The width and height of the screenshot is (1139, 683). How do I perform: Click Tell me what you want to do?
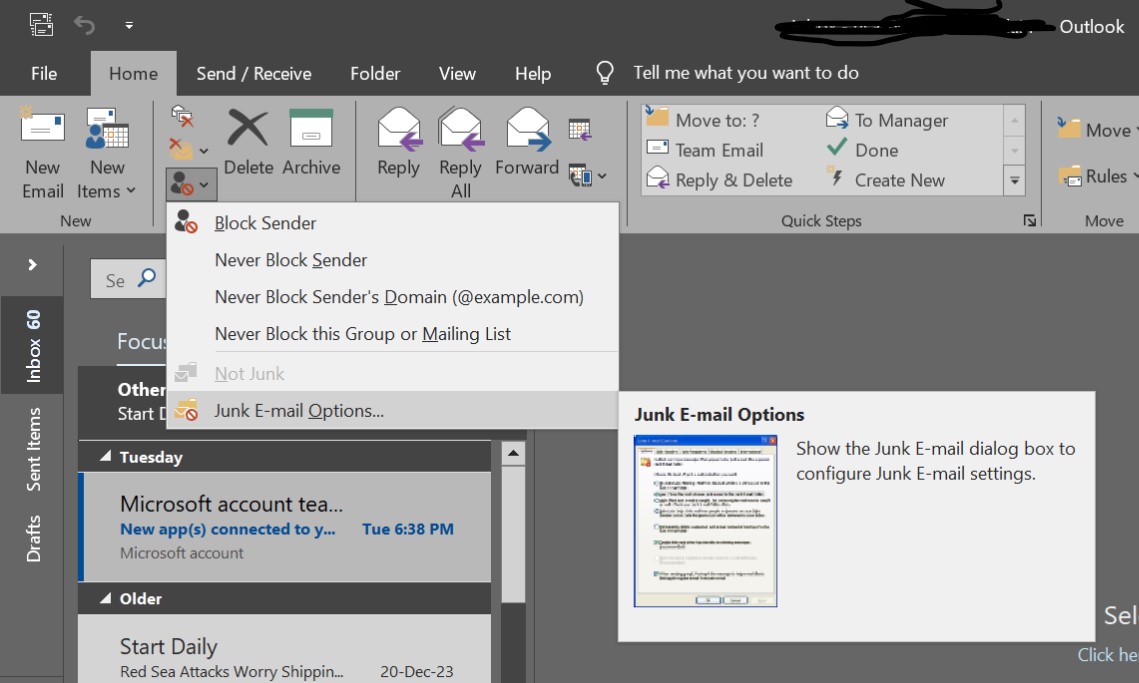click(x=745, y=73)
